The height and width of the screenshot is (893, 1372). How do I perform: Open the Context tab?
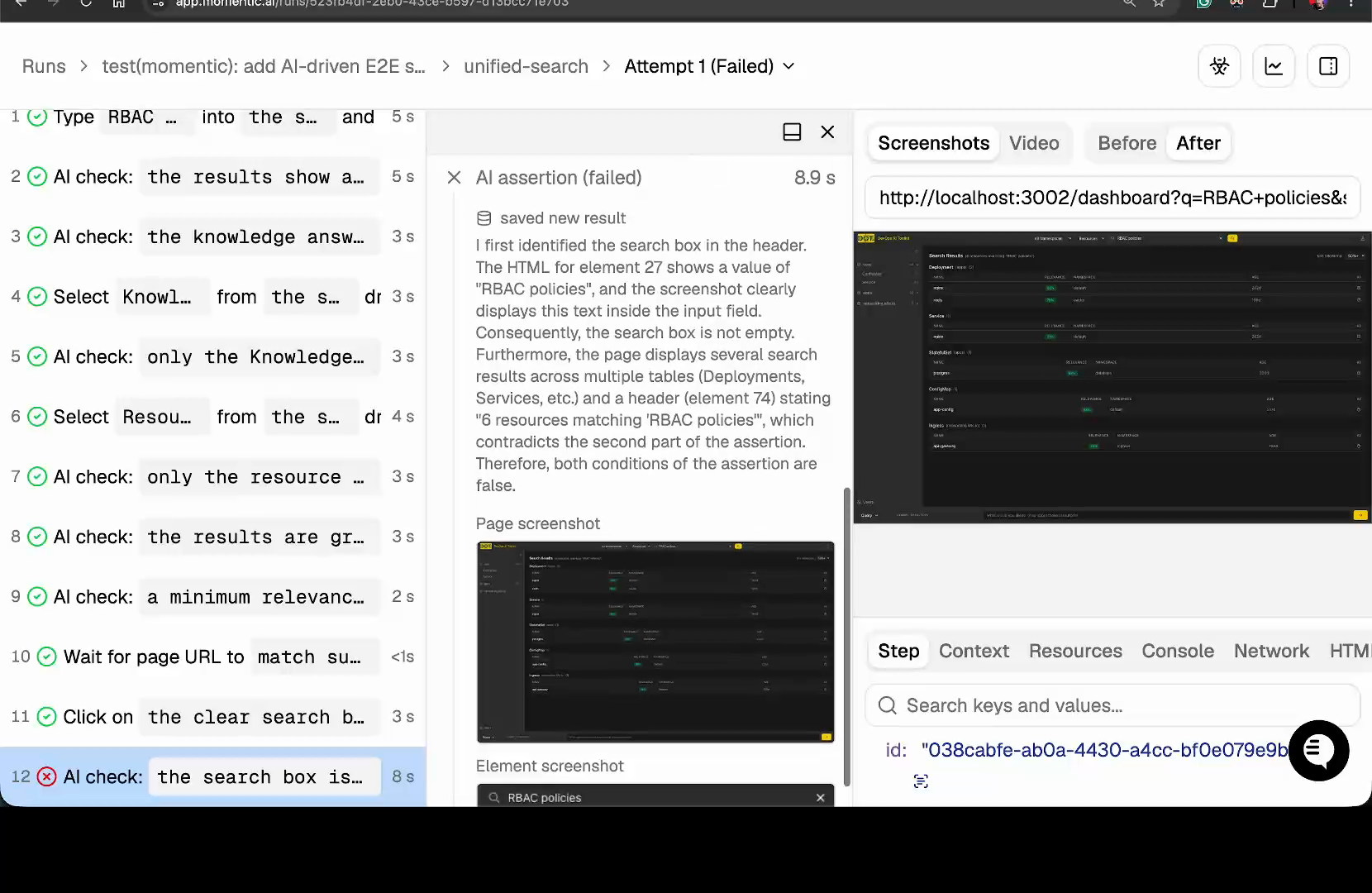(974, 652)
